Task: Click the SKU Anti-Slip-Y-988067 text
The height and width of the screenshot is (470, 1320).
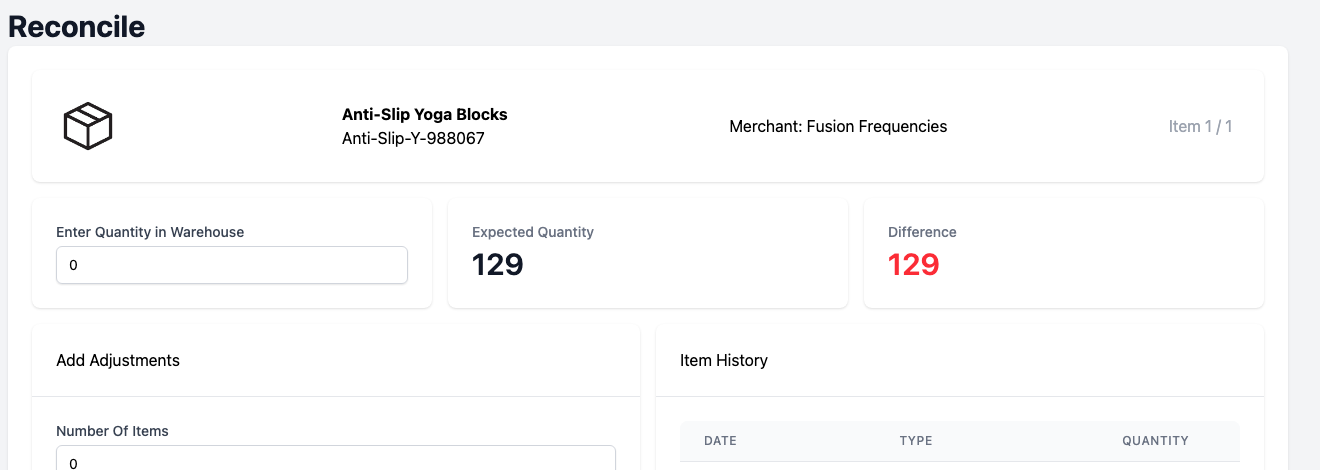Action: [x=413, y=138]
